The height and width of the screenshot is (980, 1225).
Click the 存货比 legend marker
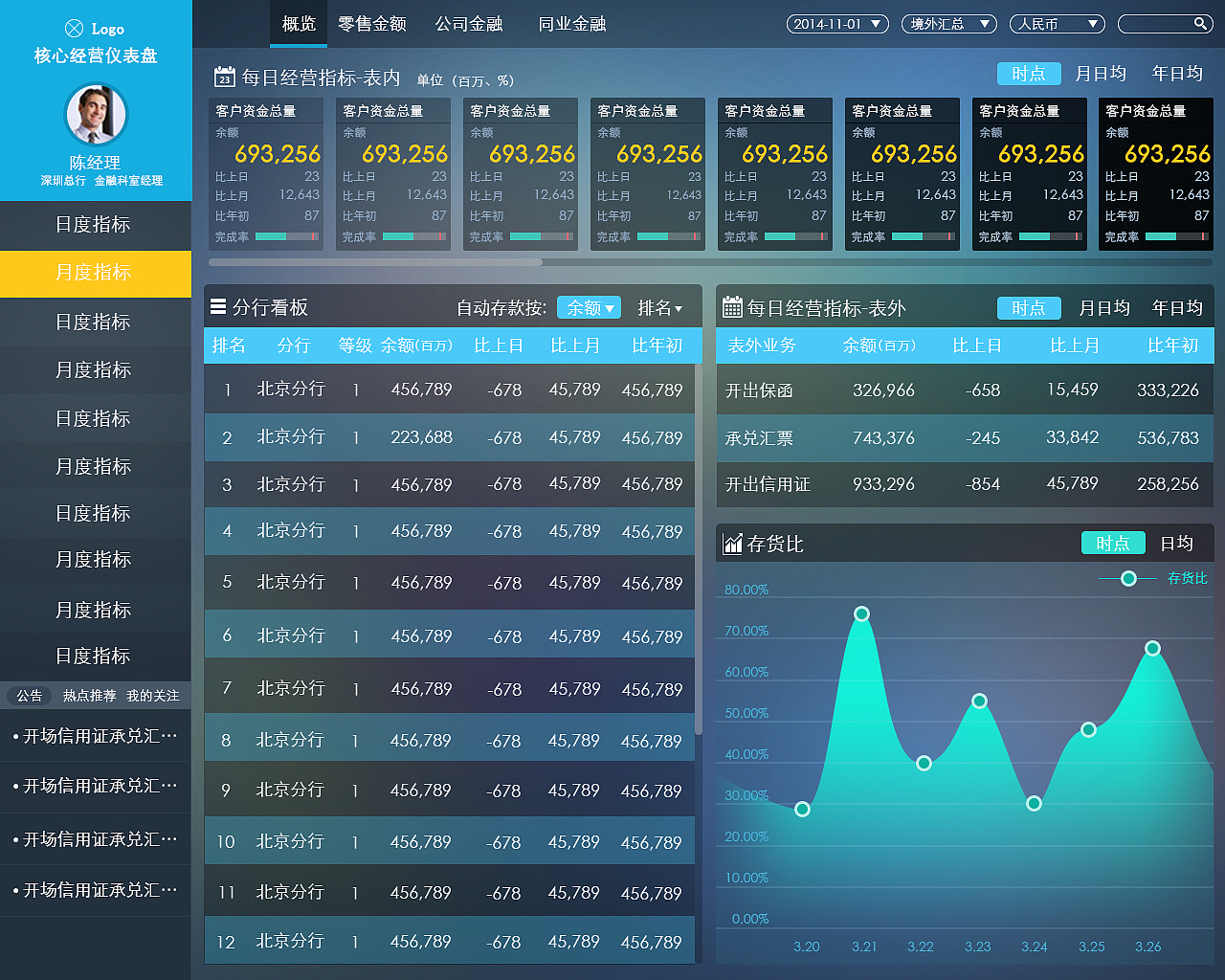click(x=1128, y=578)
